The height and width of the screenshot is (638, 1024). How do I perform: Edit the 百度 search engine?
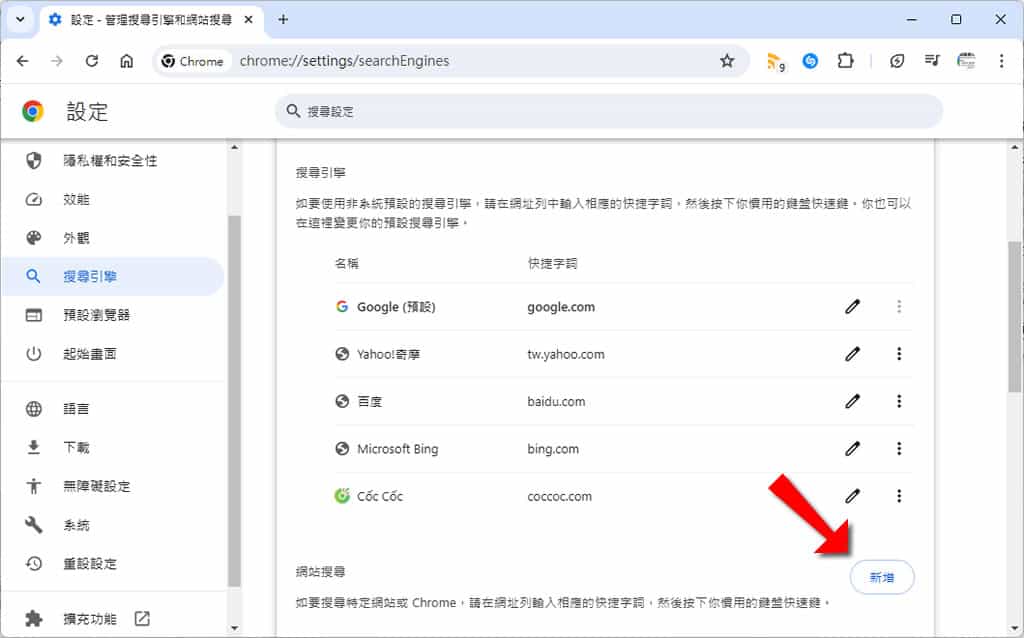click(852, 401)
